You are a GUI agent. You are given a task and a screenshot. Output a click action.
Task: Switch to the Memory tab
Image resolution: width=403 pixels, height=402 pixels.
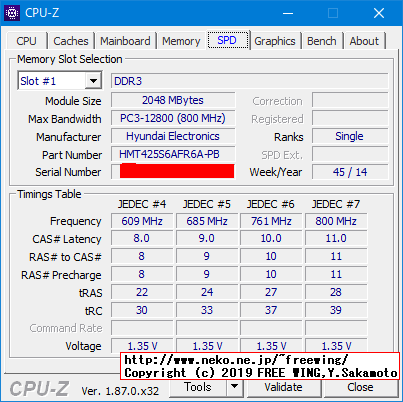181,41
